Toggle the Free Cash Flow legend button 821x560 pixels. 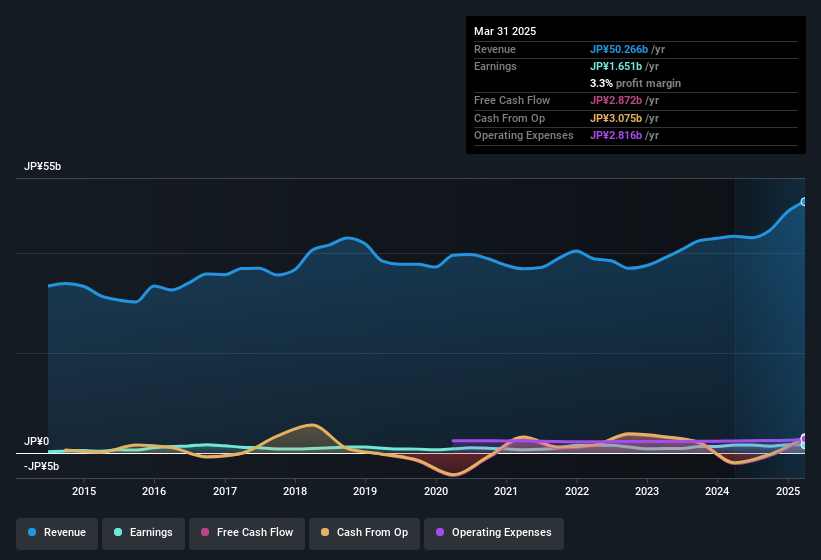(x=247, y=533)
